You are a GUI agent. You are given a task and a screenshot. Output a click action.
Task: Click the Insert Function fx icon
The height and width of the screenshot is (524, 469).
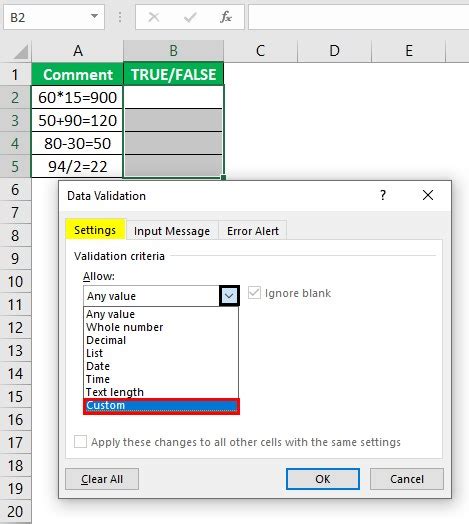(x=226, y=17)
